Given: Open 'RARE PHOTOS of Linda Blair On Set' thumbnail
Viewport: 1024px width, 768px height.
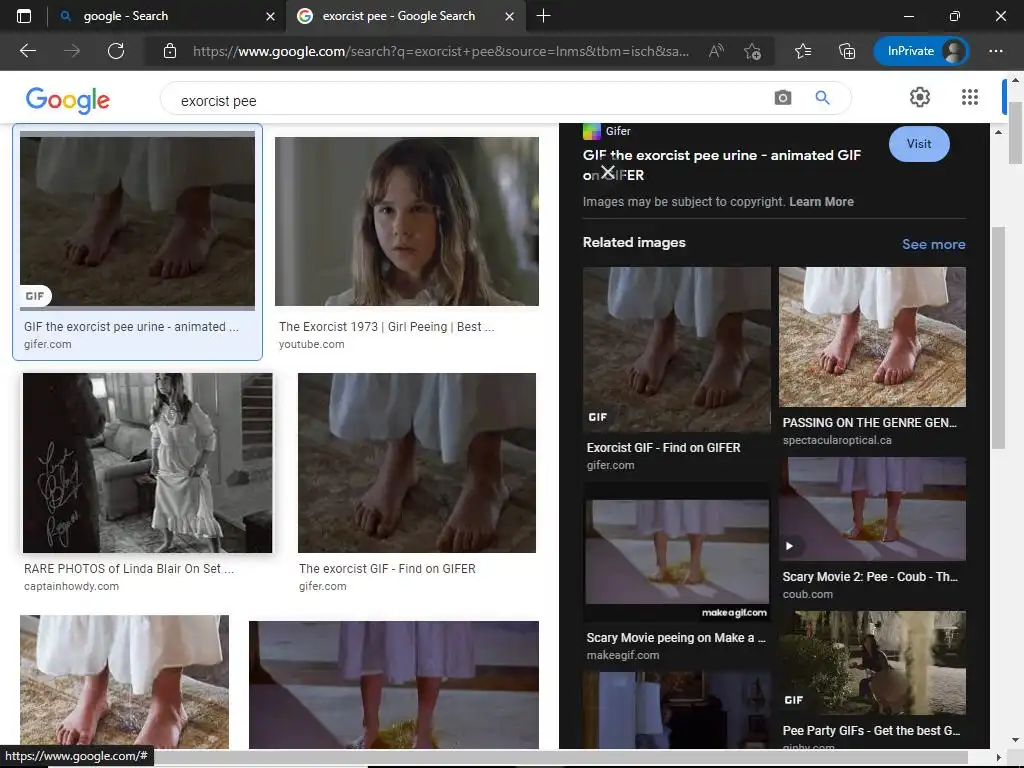Looking at the screenshot, I should (x=148, y=463).
